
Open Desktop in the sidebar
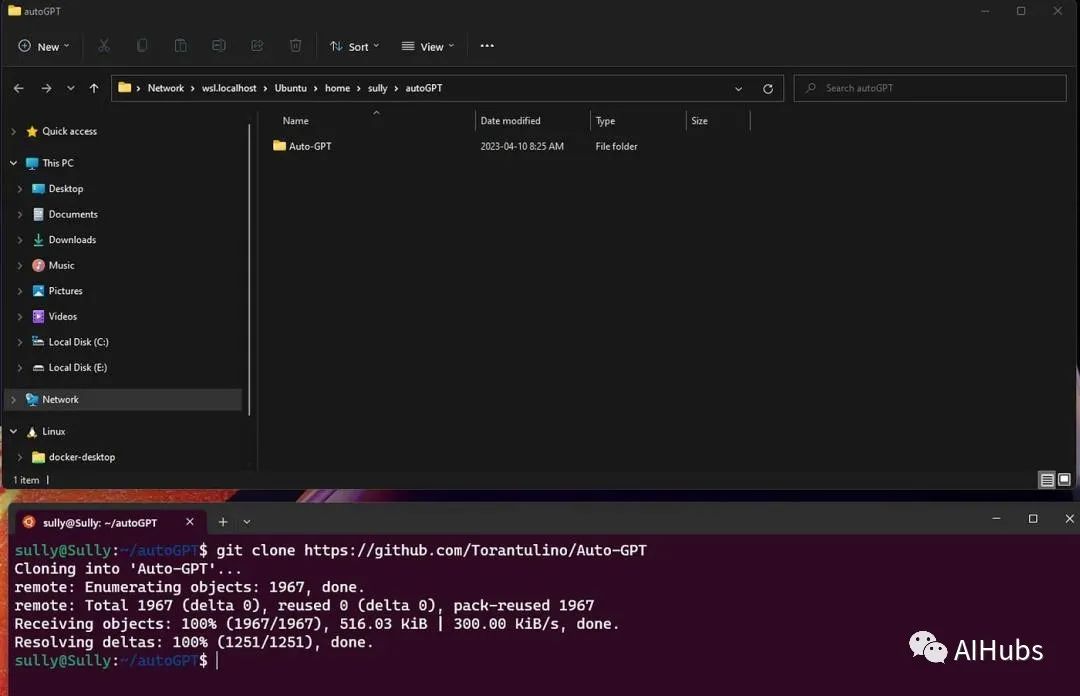tap(65, 188)
